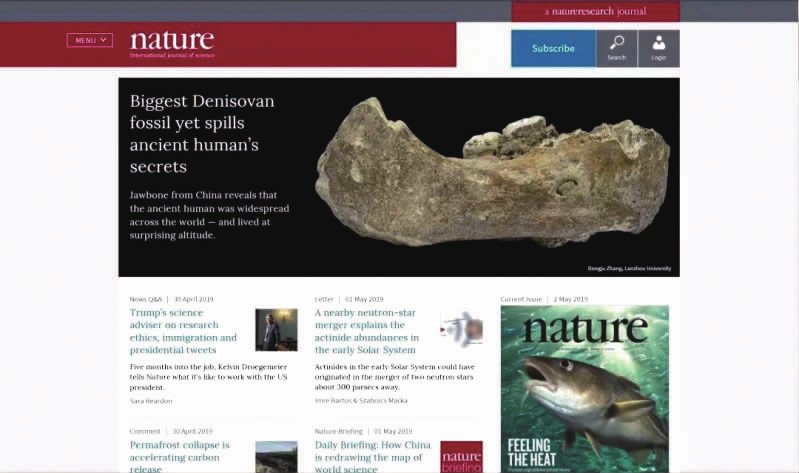Click the 'News Q&A' category label
This screenshot has height=473, width=799.
pos(146,299)
